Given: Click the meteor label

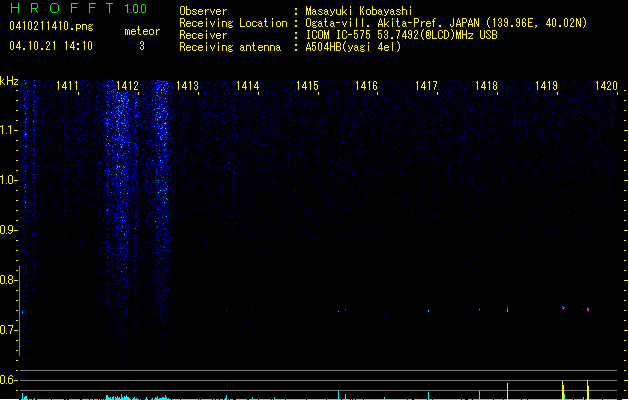Looking at the screenshot, I should [x=142, y=31].
